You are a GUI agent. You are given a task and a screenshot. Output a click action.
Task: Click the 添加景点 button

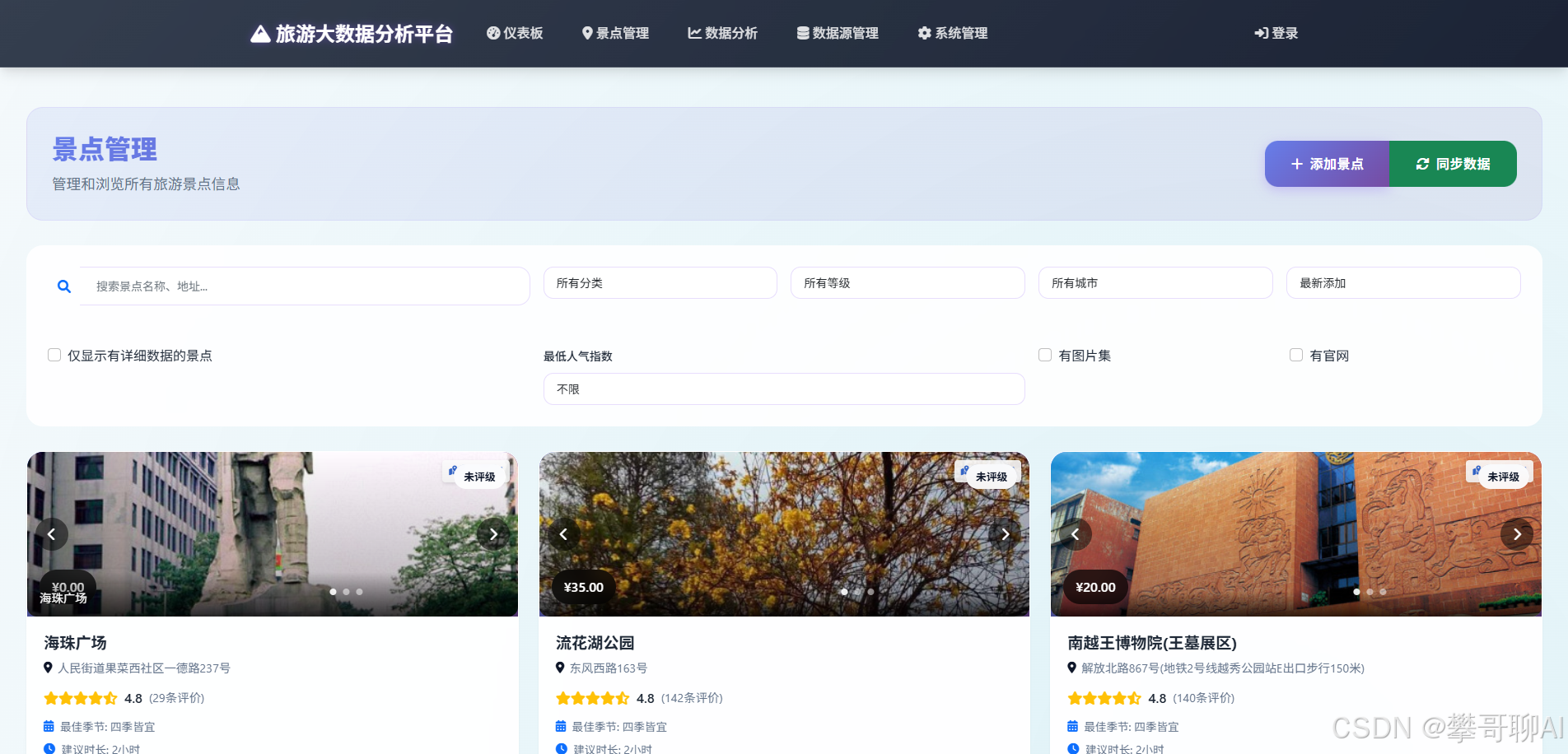pos(1328,164)
